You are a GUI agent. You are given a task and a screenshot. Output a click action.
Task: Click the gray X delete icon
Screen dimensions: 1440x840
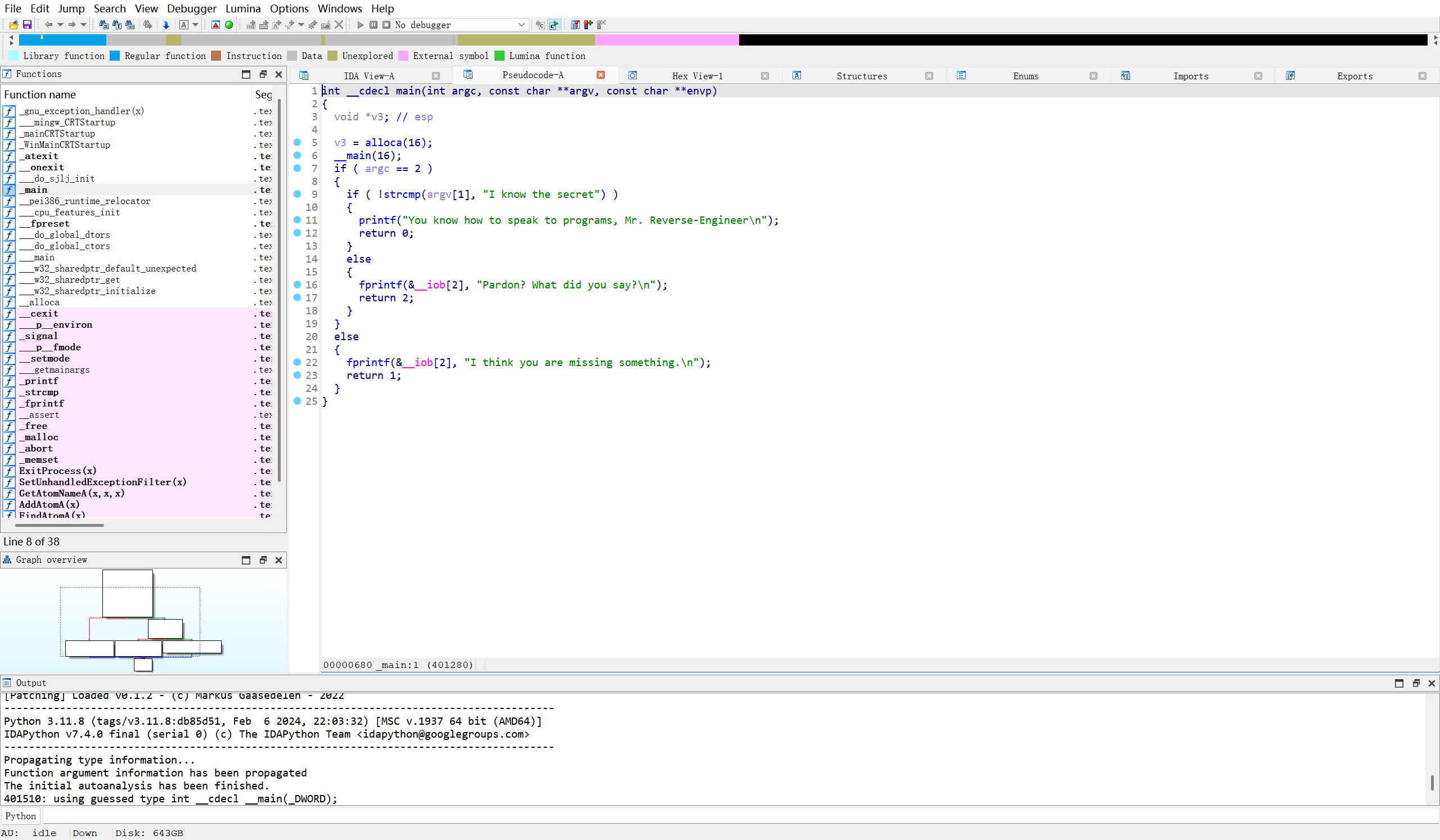(339, 25)
